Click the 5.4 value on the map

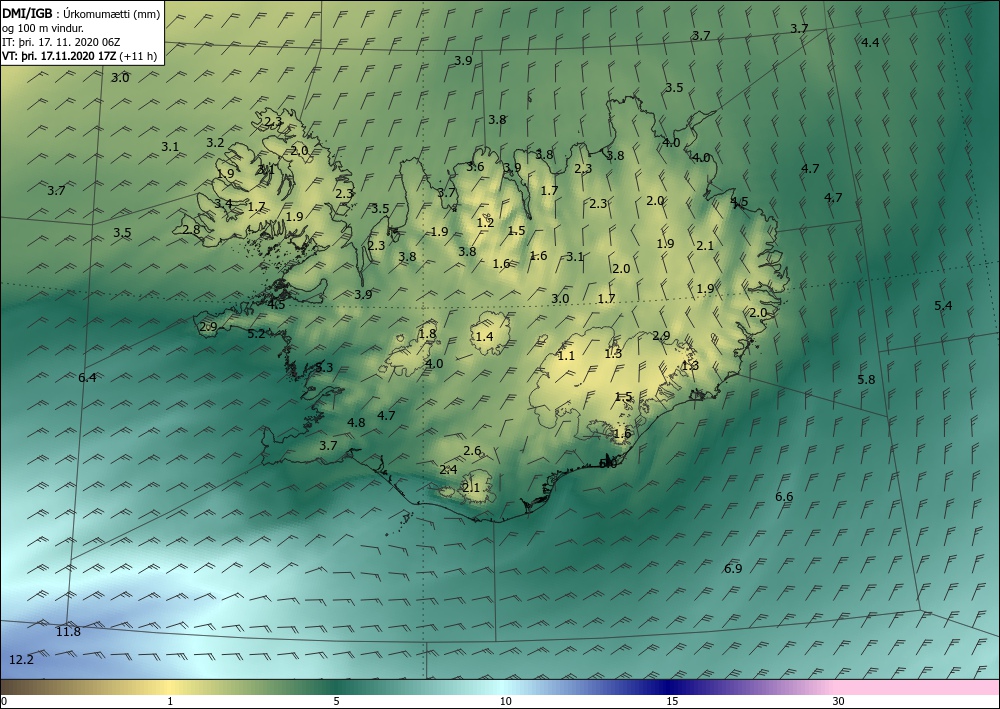(943, 305)
